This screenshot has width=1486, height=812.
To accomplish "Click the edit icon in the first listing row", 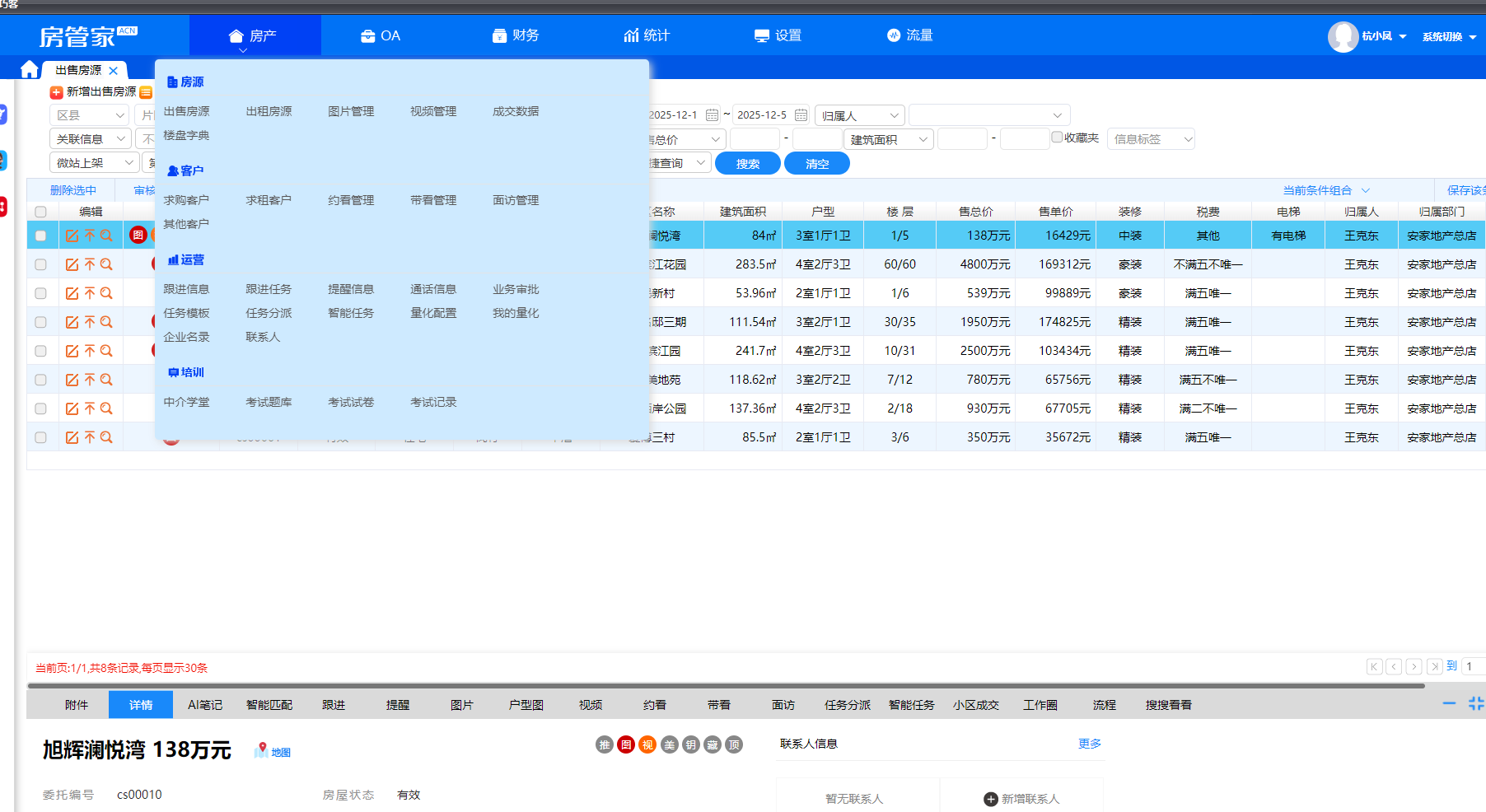I will [x=72, y=236].
